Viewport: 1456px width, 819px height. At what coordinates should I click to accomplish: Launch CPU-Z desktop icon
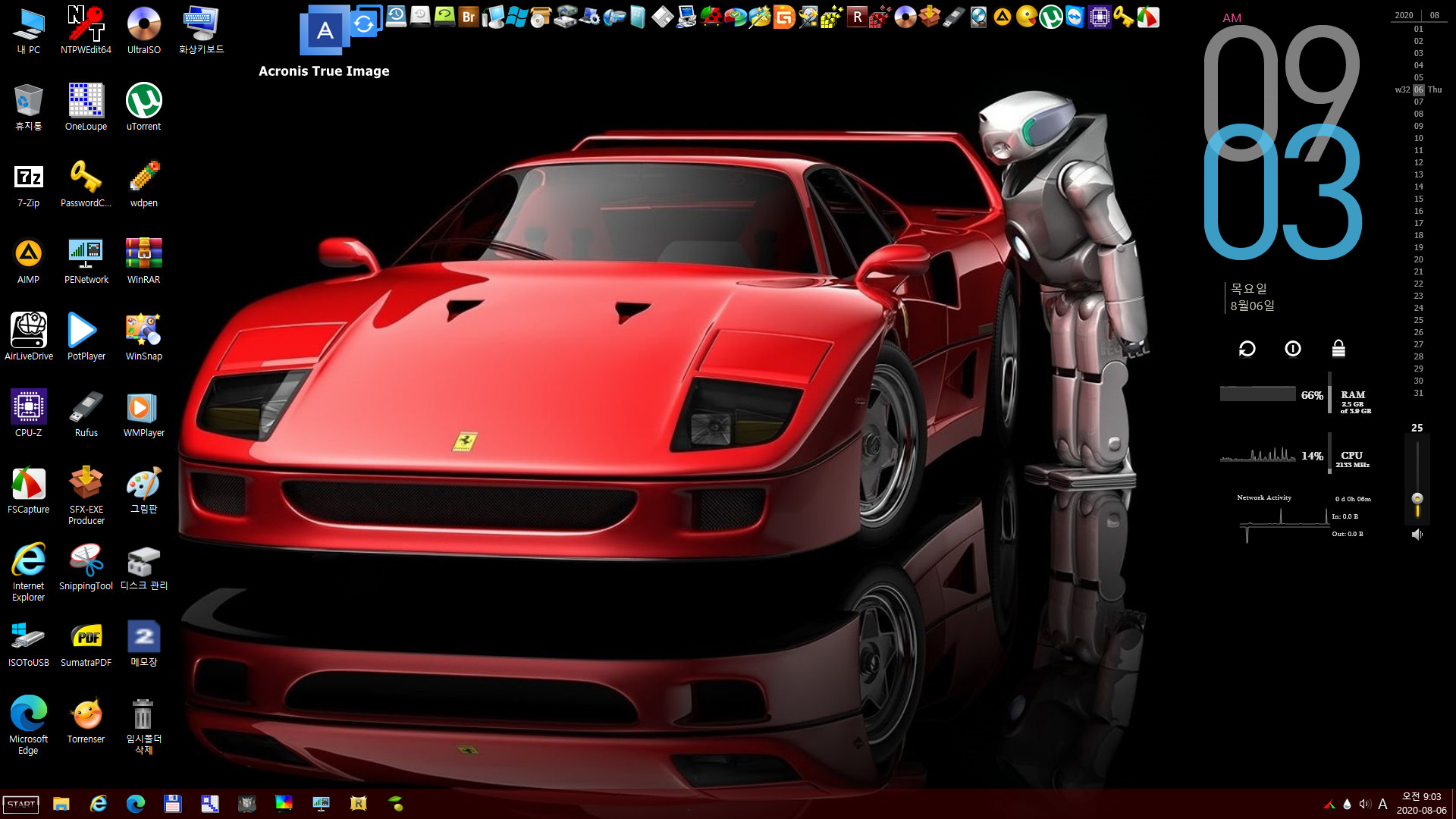(x=29, y=413)
